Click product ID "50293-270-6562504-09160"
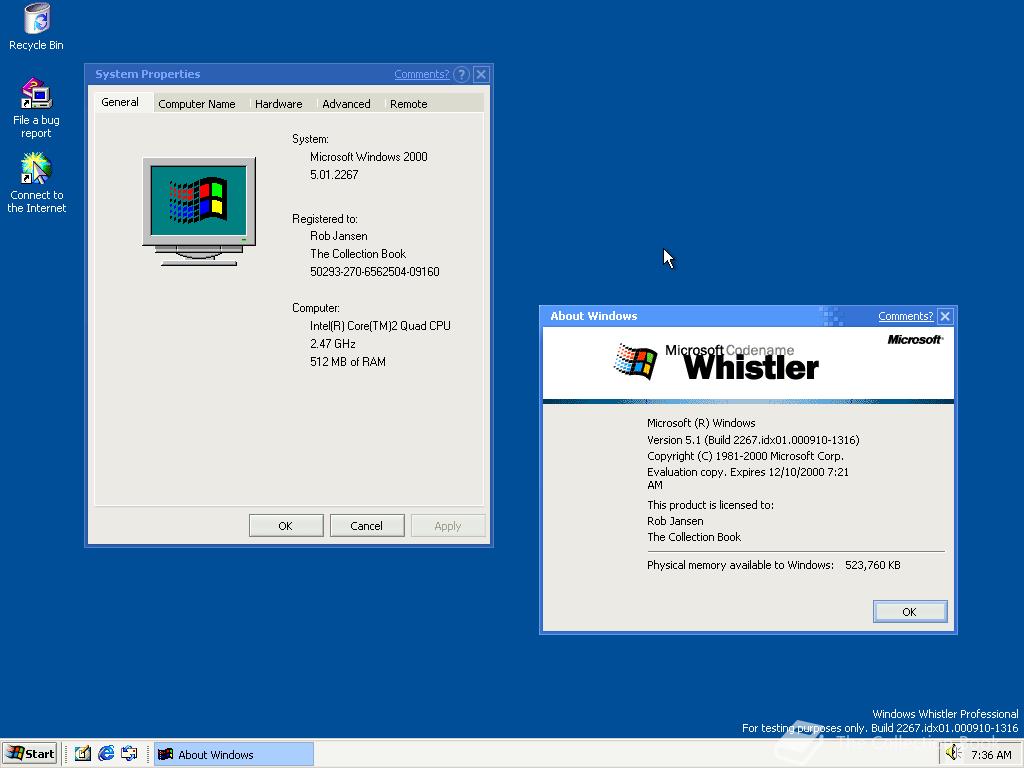This screenshot has width=1024, height=768. tap(375, 272)
